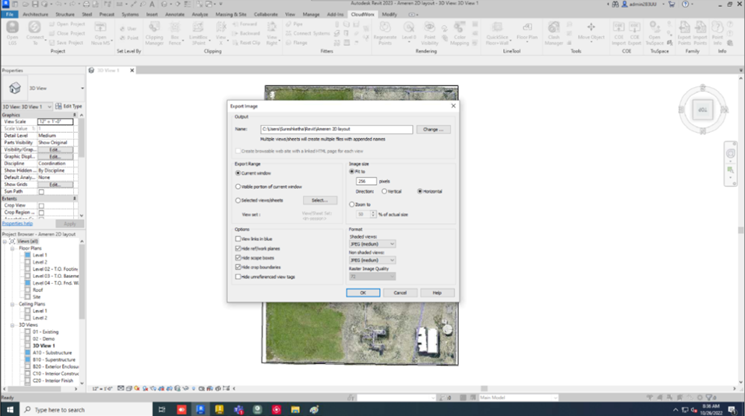Toggle Hide crop boundaries checkbox

pos(238,267)
